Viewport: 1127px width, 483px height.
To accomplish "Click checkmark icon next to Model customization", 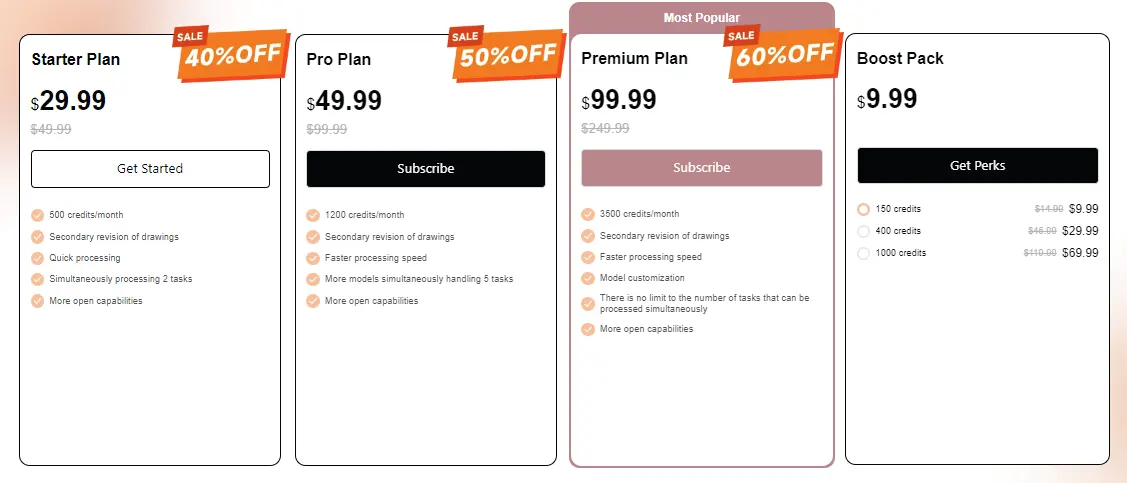I will tap(588, 278).
